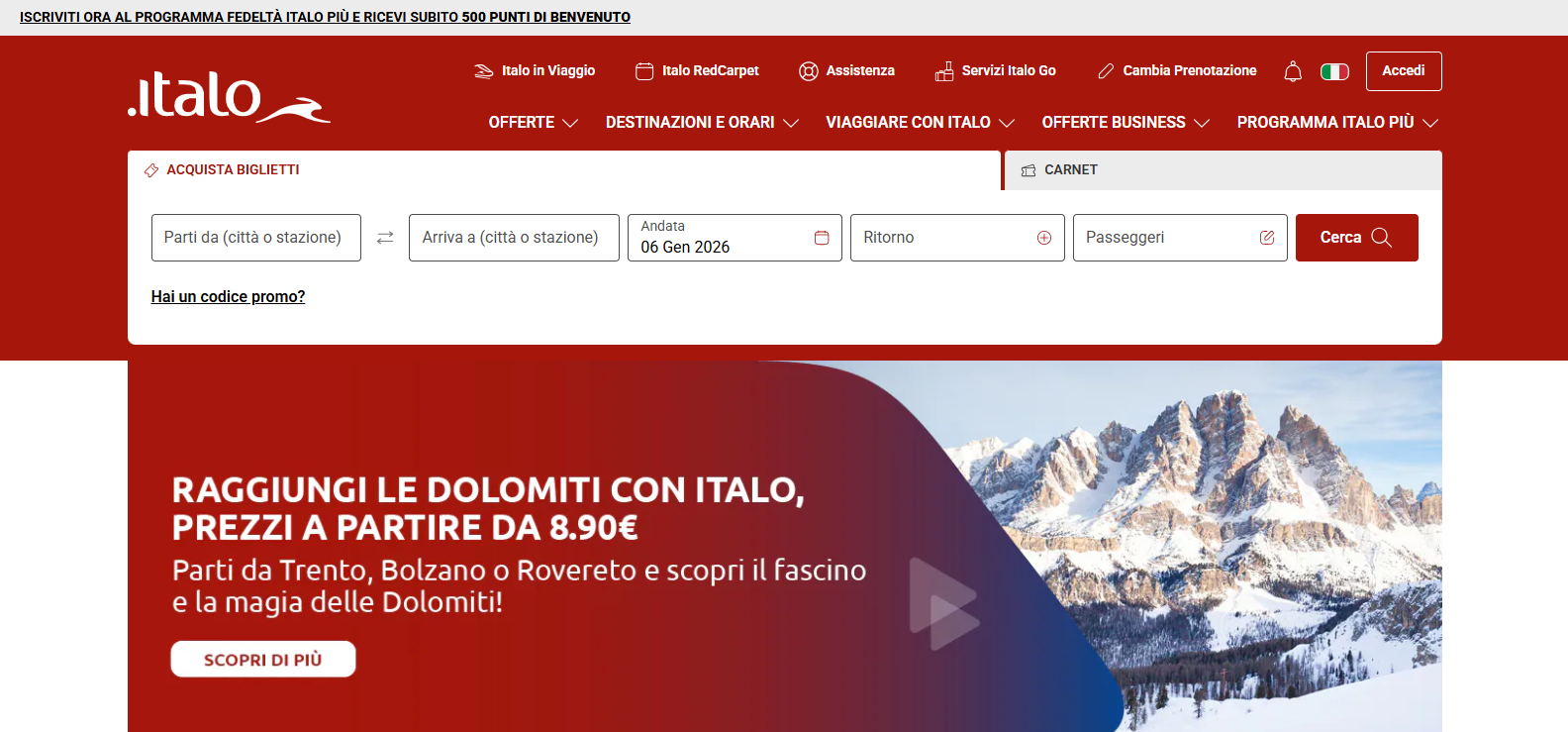Expand DESTINAZIONI E ORARI menu
The image size is (1568, 732).
pos(702,123)
